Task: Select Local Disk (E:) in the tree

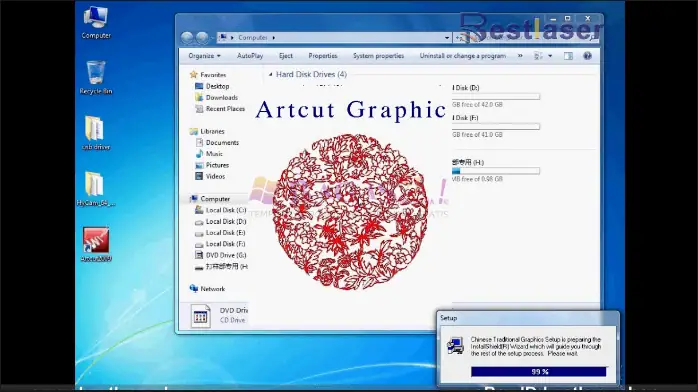Action: coord(225,233)
